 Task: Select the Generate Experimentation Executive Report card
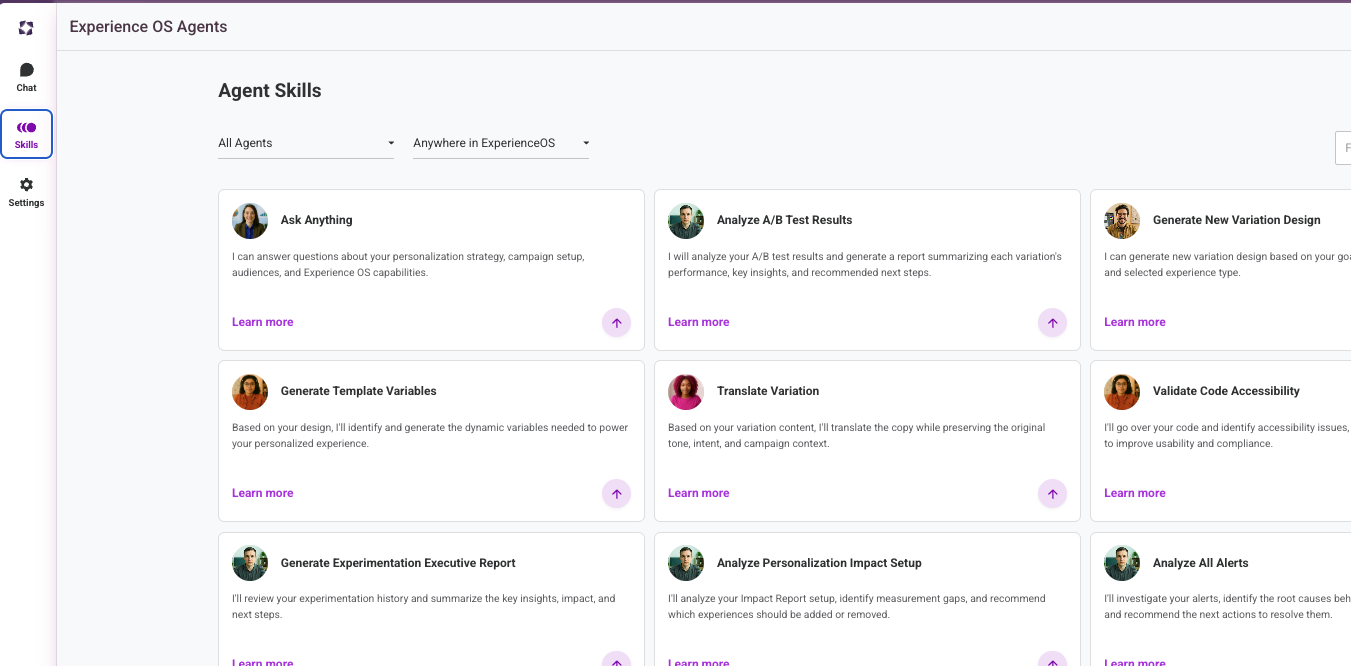431,599
